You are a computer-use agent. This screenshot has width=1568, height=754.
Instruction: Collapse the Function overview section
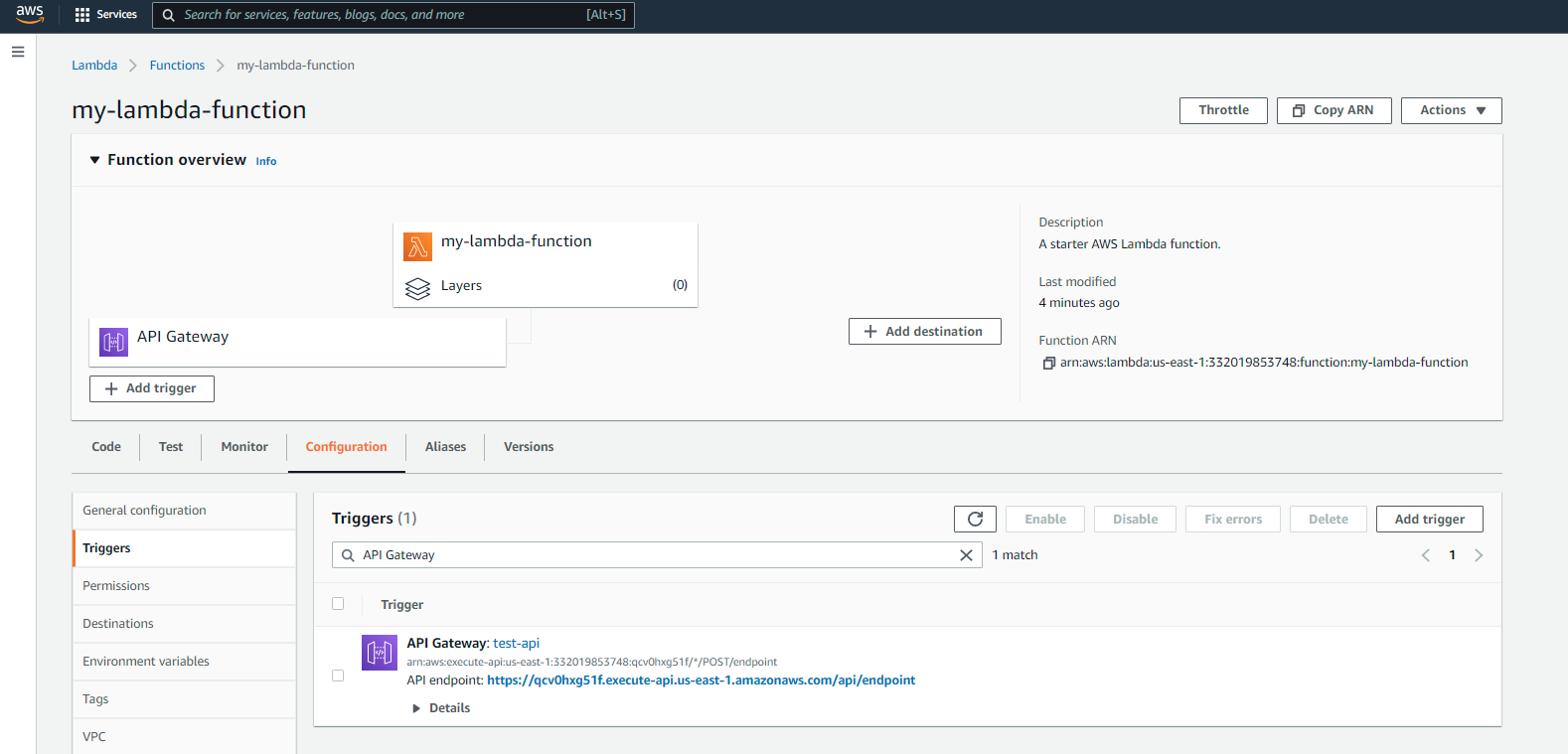(x=95, y=160)
